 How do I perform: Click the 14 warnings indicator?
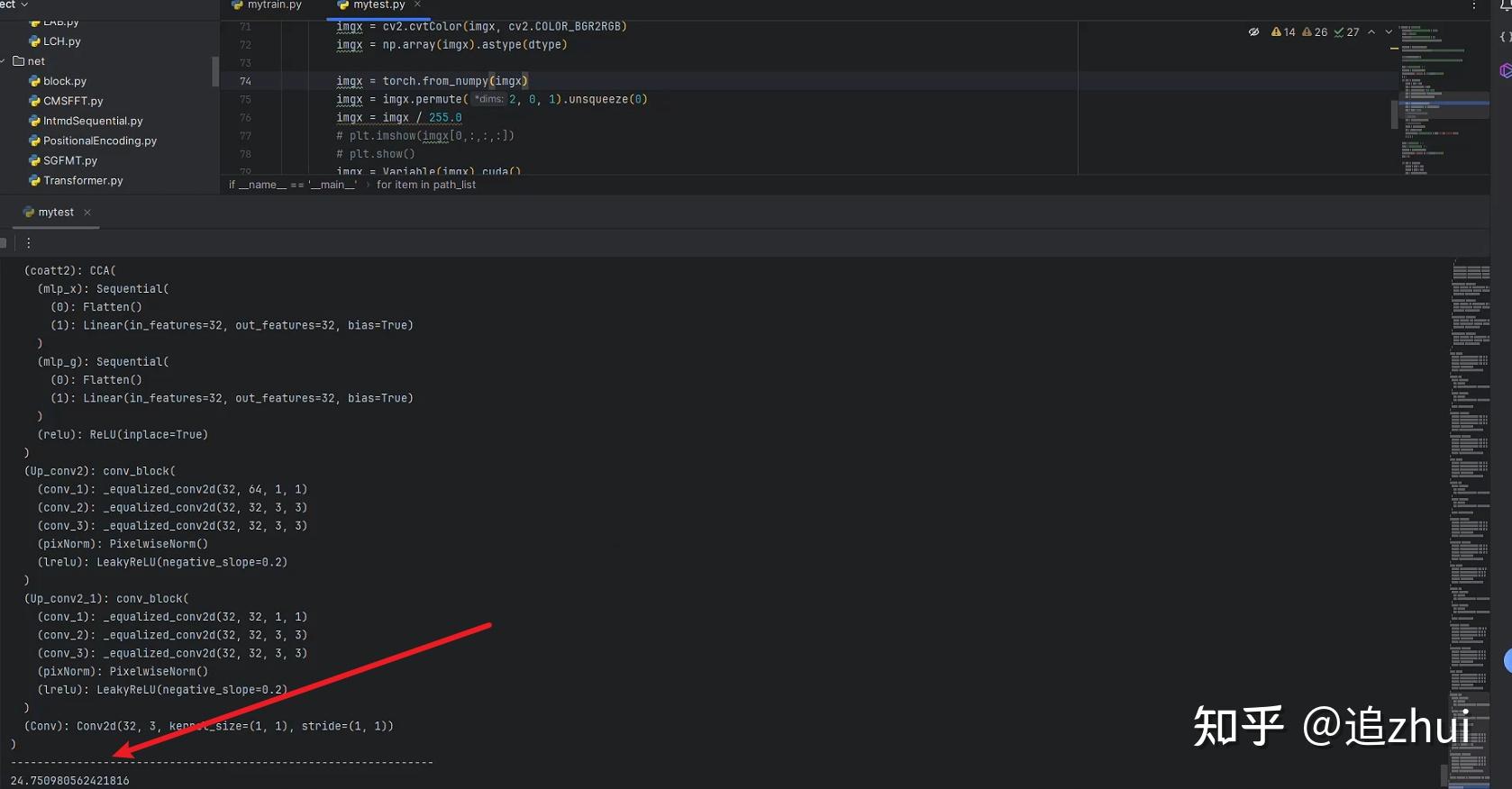(1283, 32)
